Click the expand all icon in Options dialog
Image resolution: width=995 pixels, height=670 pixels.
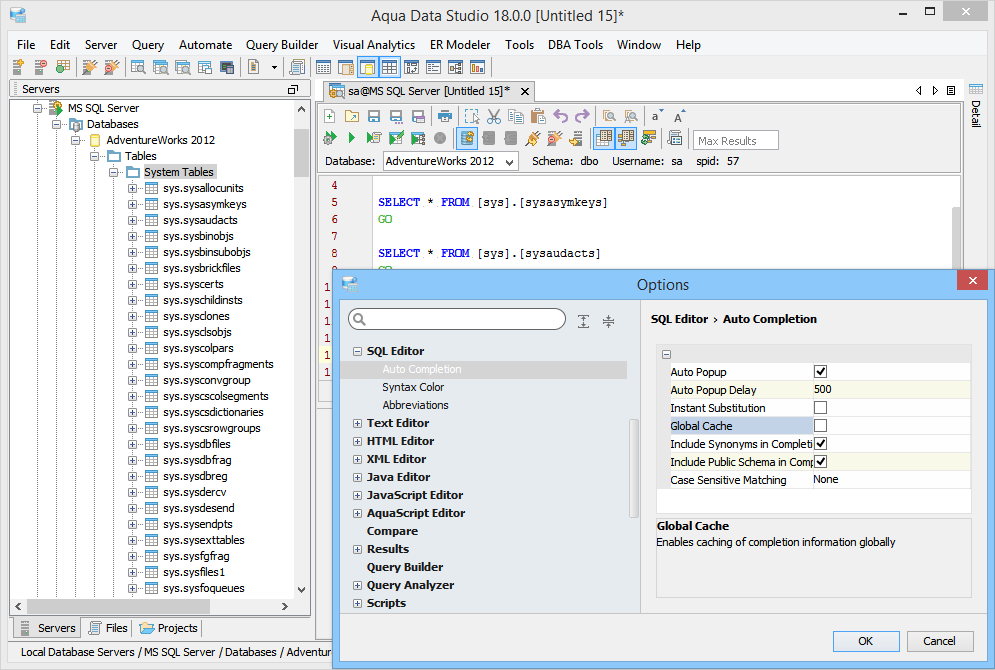click(x=583, y=321)
